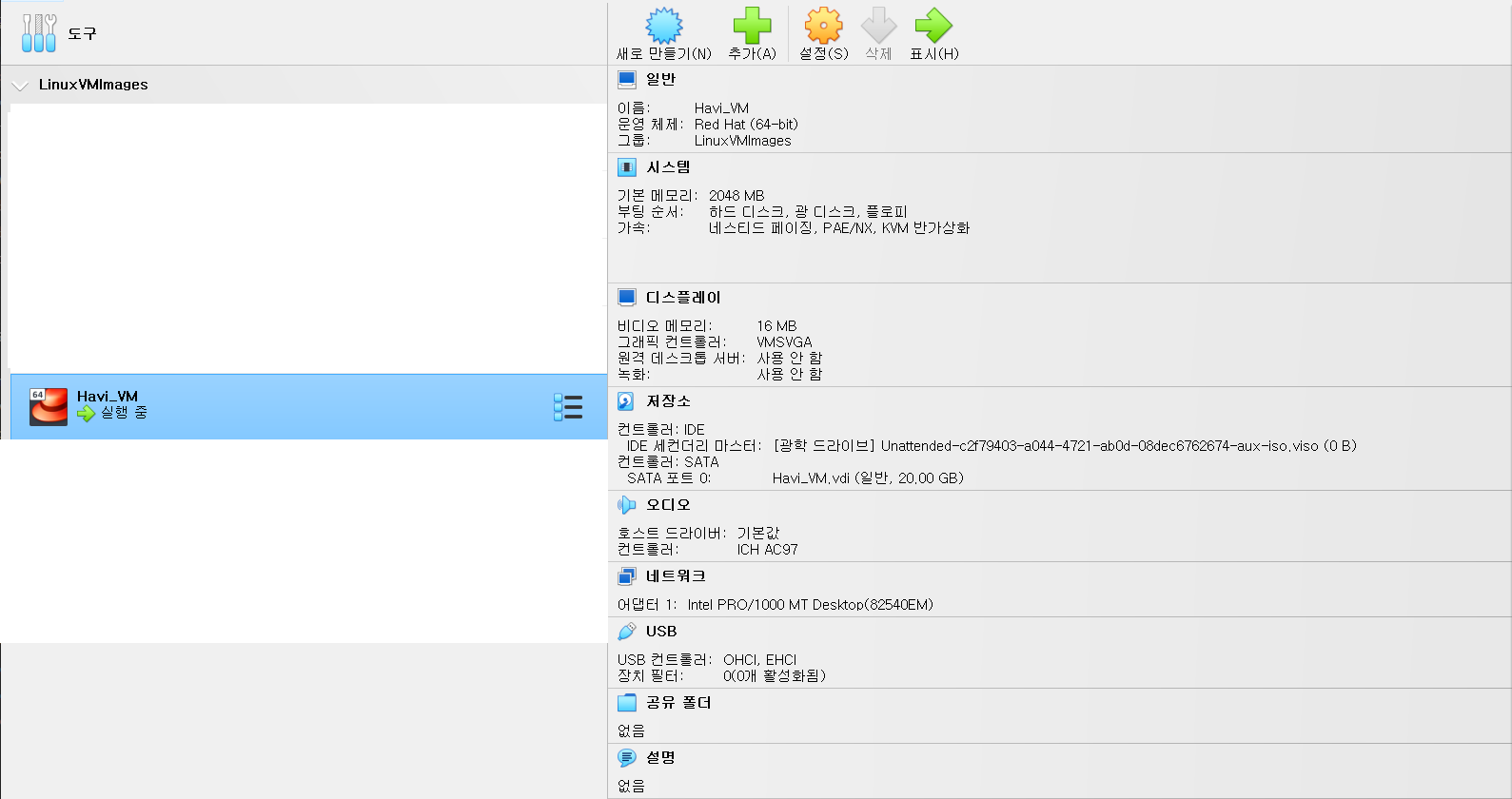Image resolution: width=1512 pixels, height=799 pixels.
Task: Click the USB section plug icon
Action: [626, 632]
